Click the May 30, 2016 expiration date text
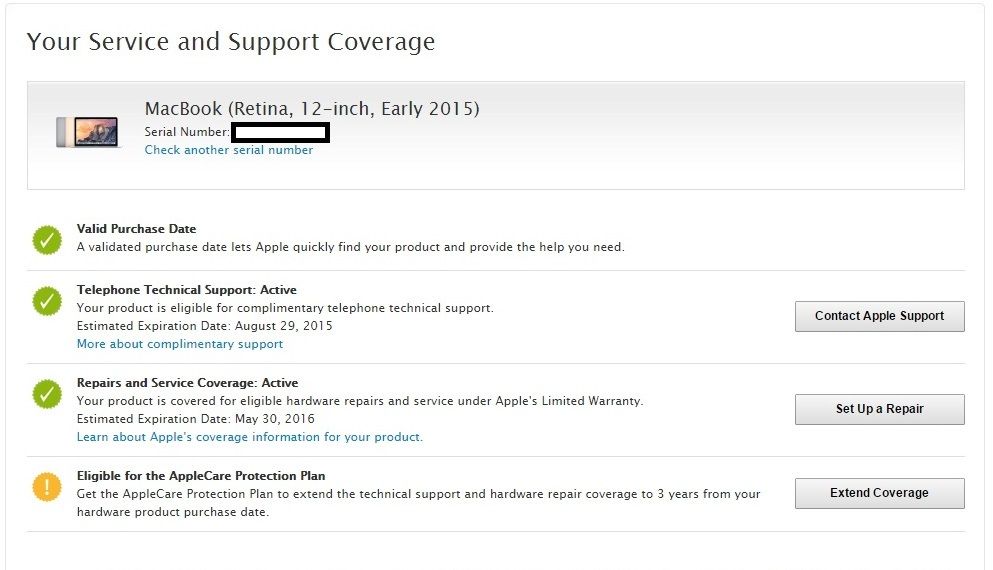The width and height of the screenshot is (993, 570). pos(273,419)
